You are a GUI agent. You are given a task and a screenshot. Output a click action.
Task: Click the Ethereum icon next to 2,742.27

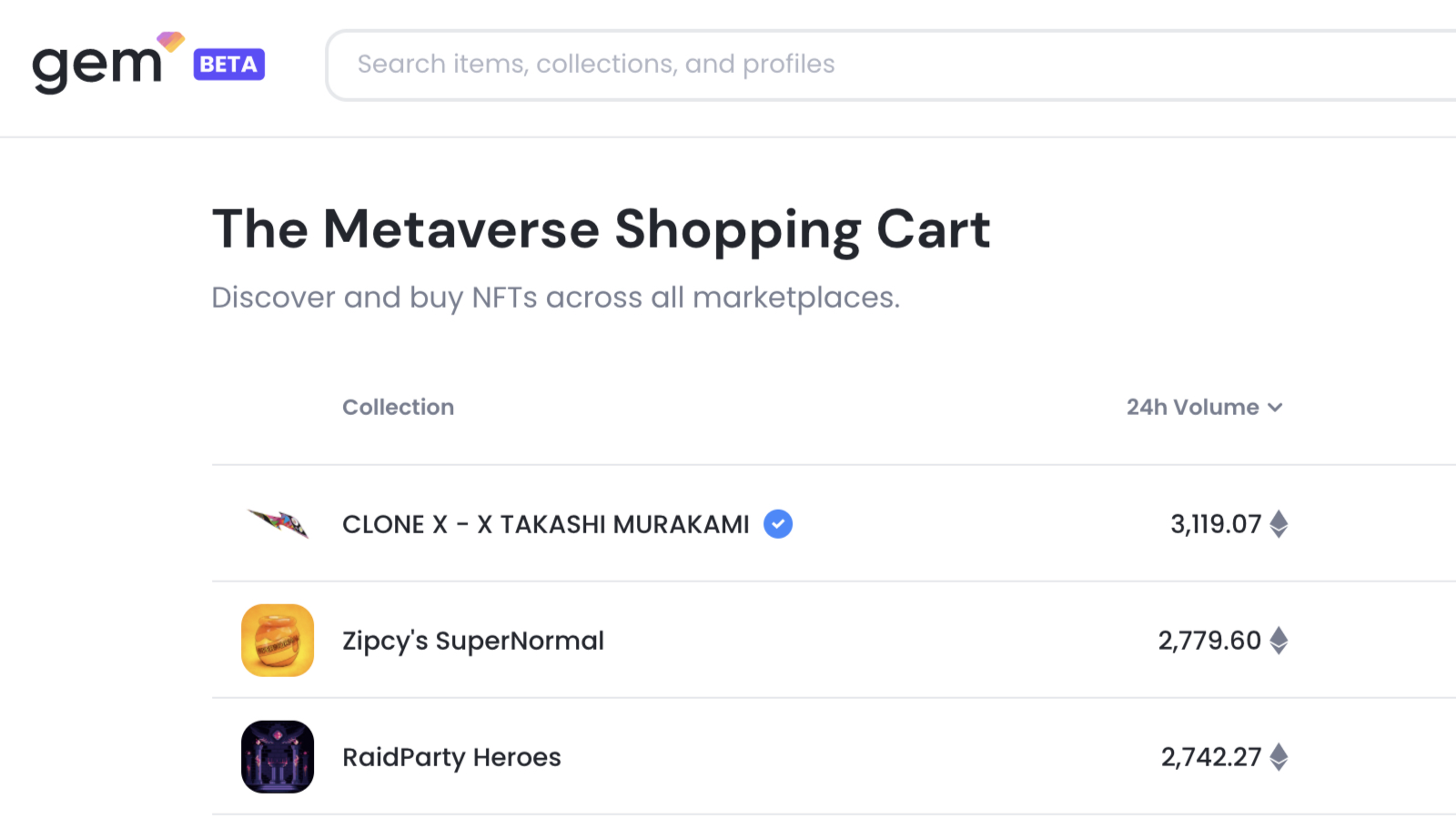point(1279,757)
